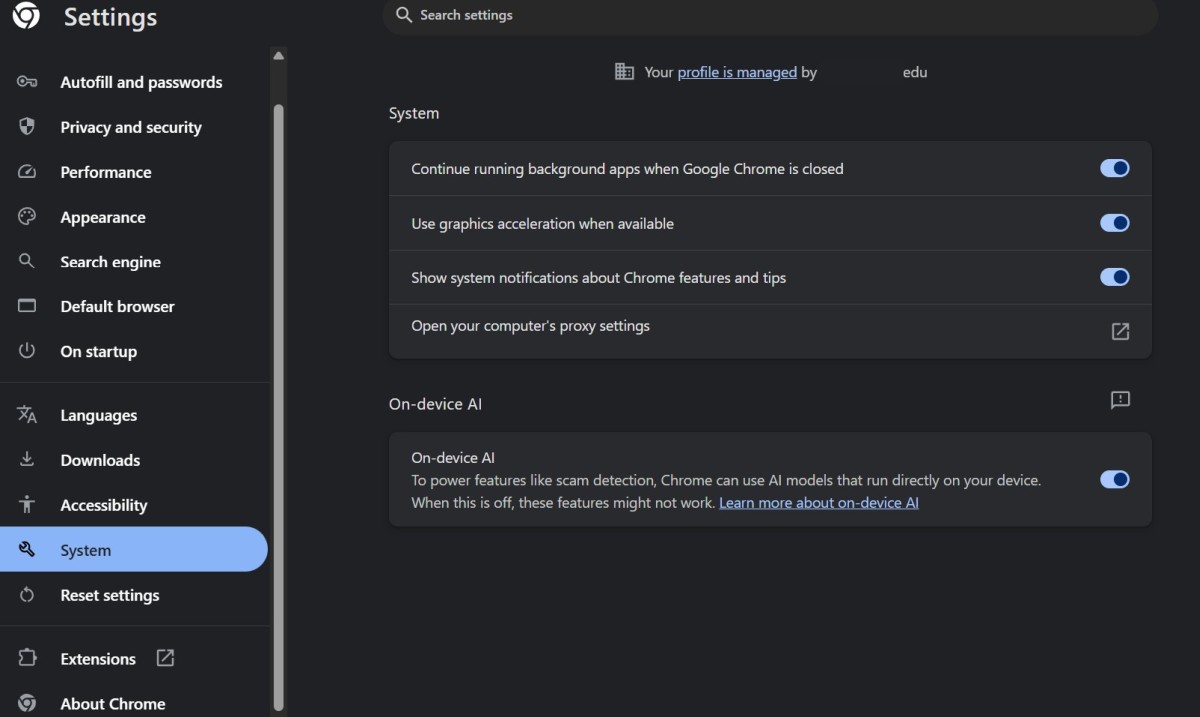Open Autofill and passwords settings
The image size is (1200, 717).
[x=134, y=82]
